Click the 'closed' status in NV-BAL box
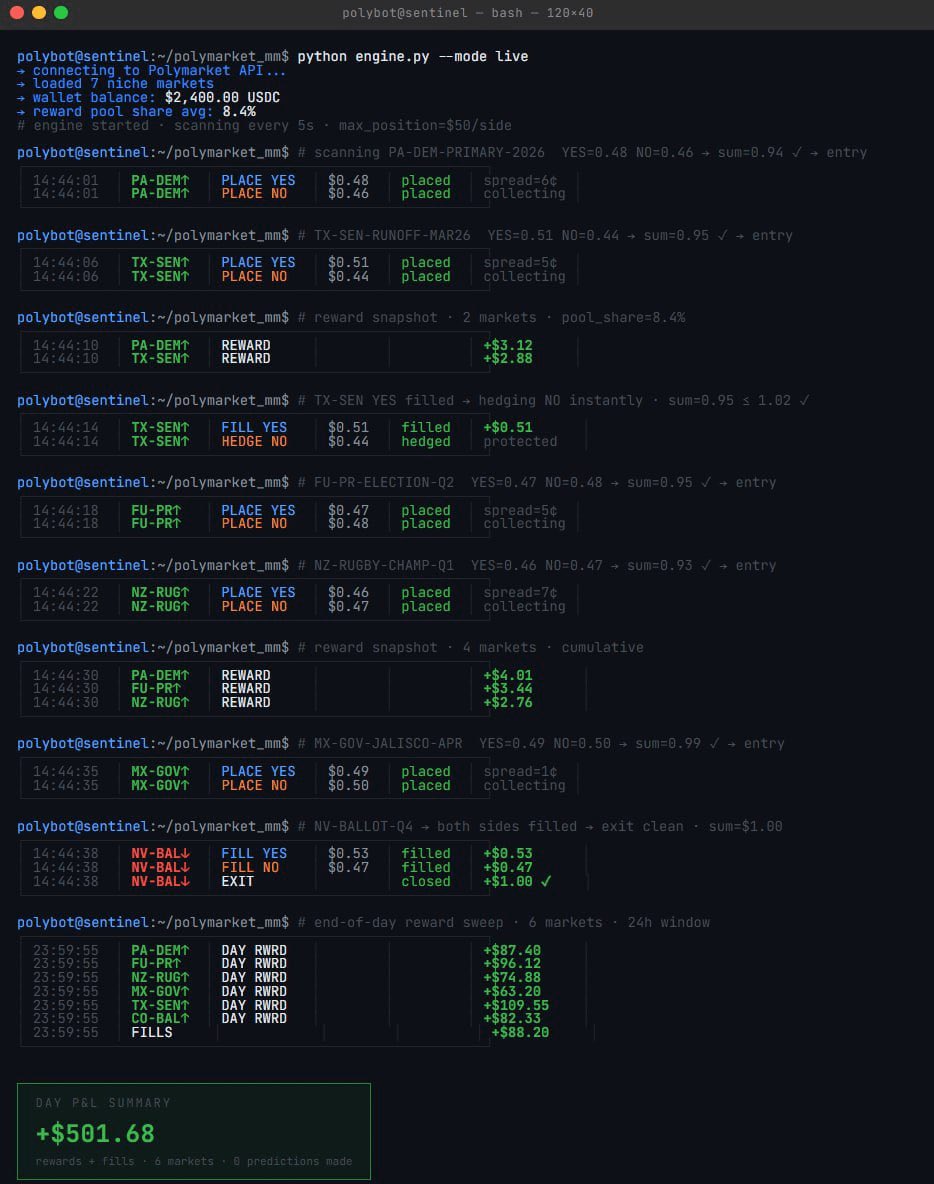 [x=426, y=881]
